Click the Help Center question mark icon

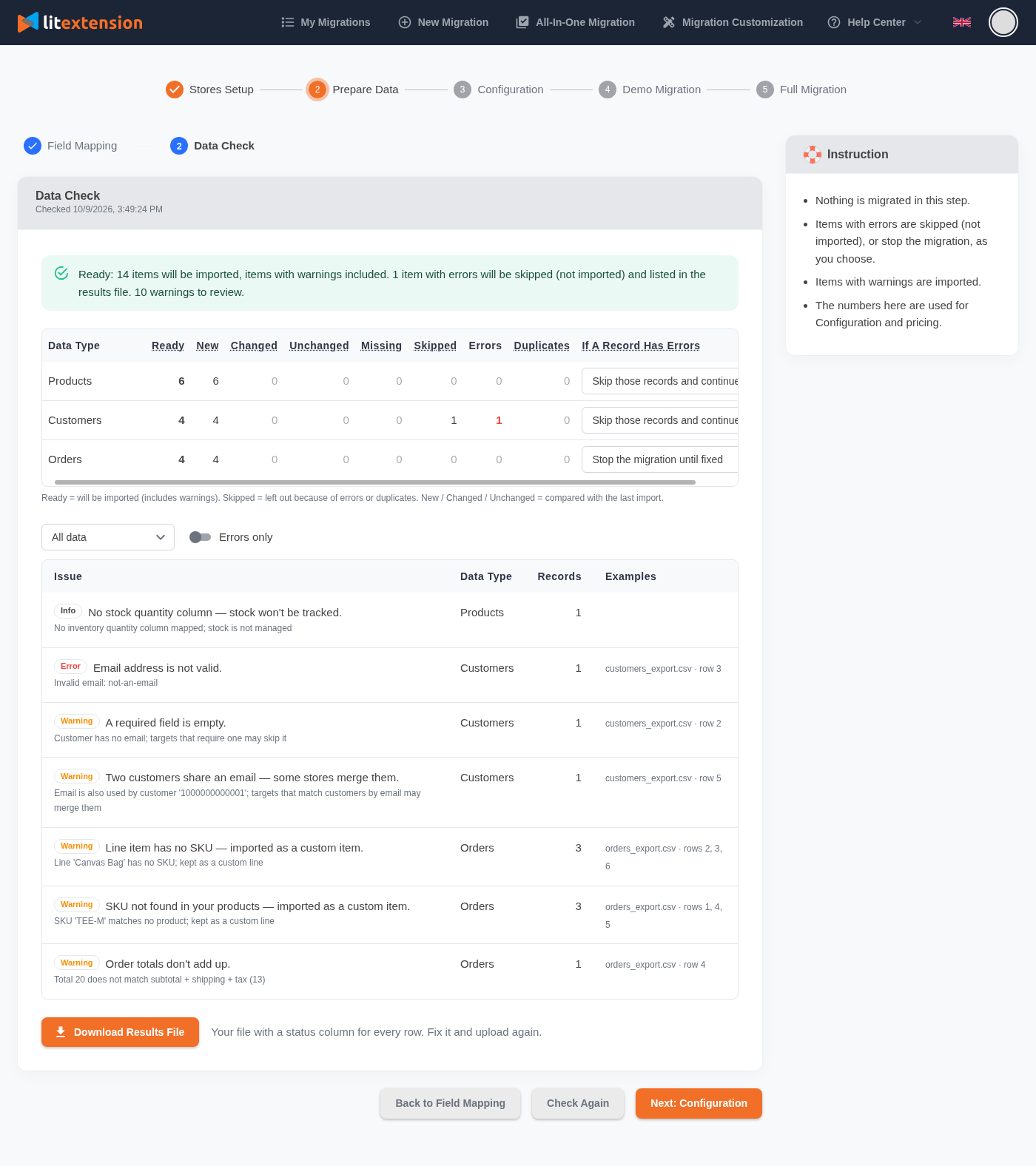[x=834, y=22]
